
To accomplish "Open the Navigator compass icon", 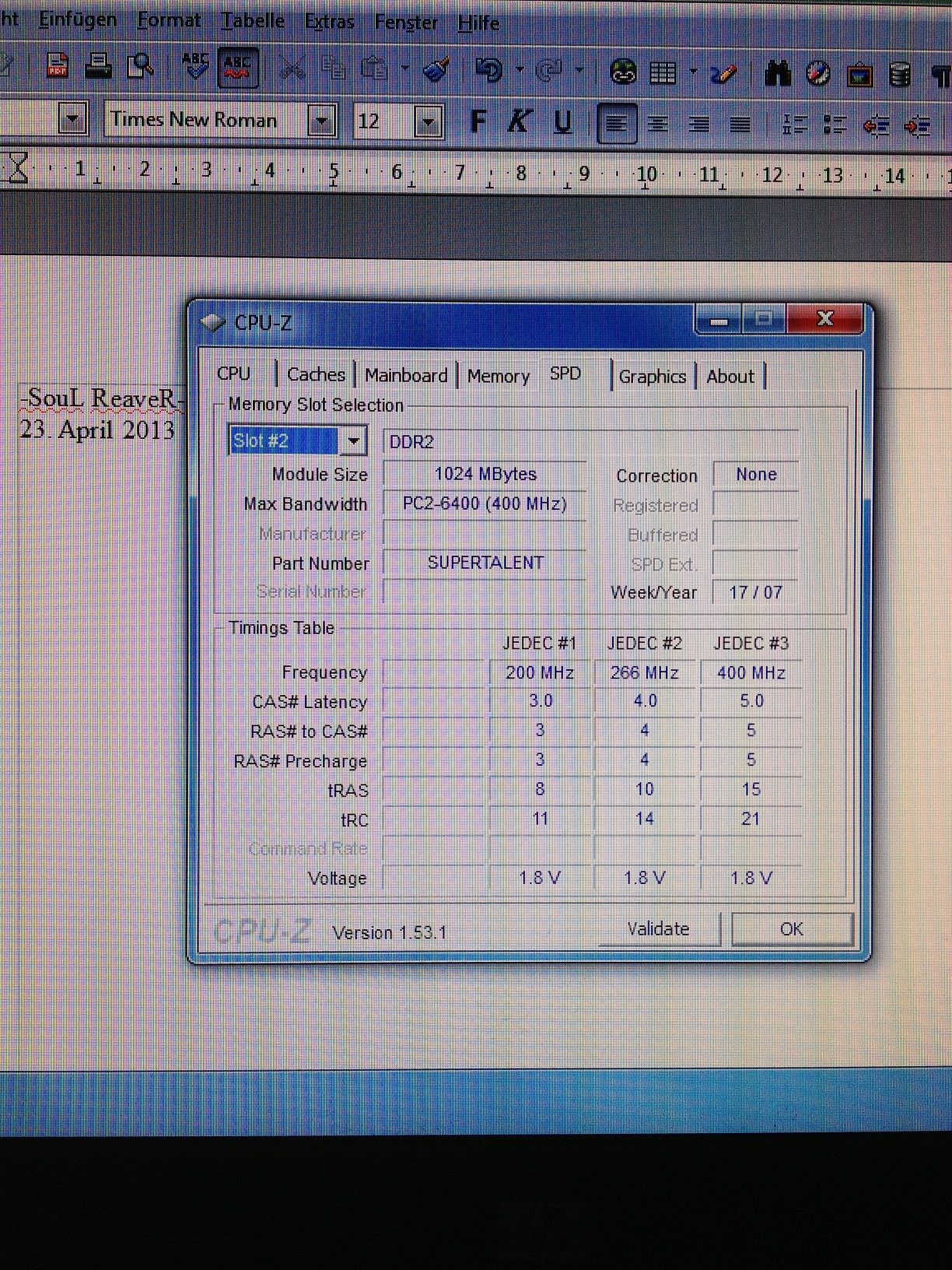I will click(x=818, y=74).
